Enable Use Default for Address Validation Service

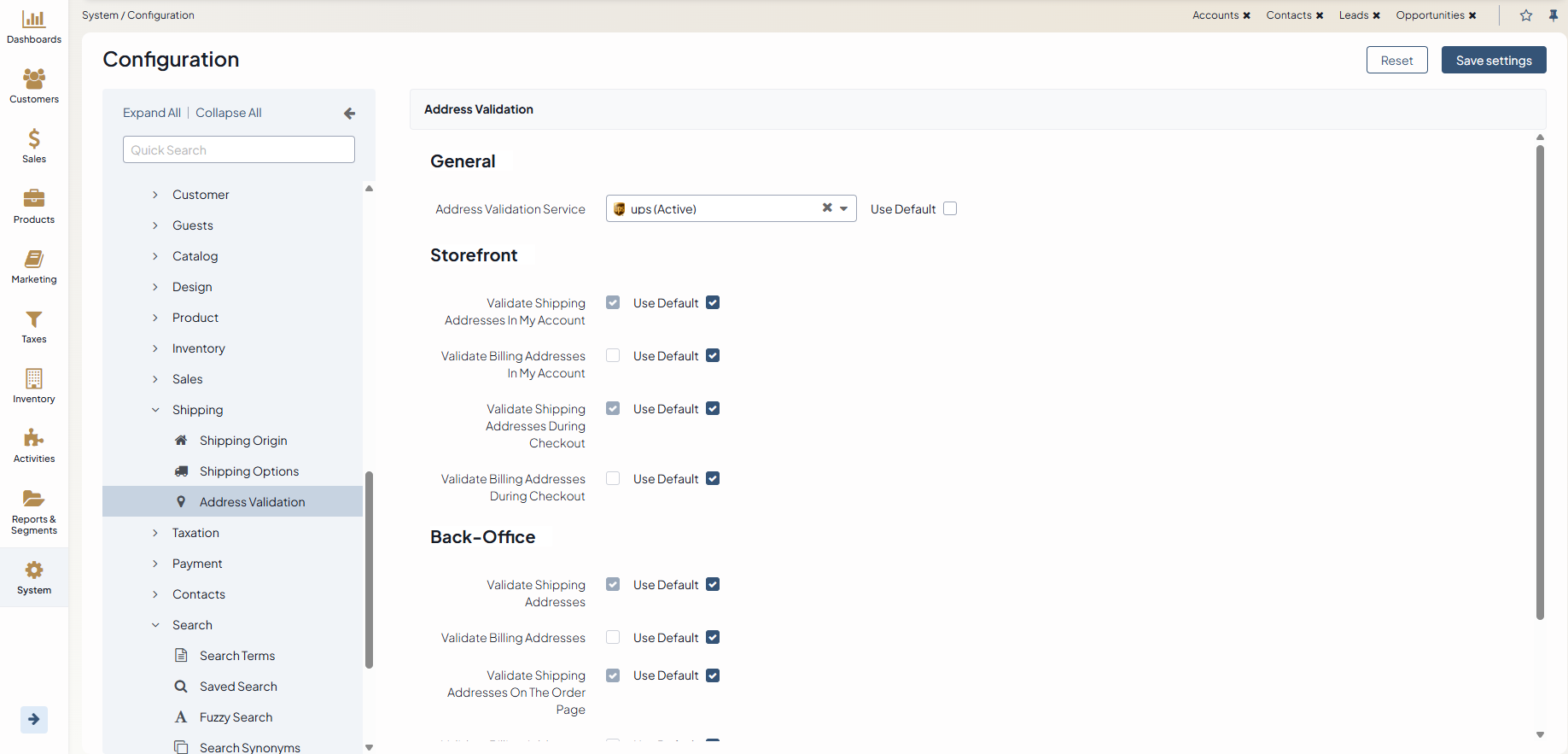950,209
